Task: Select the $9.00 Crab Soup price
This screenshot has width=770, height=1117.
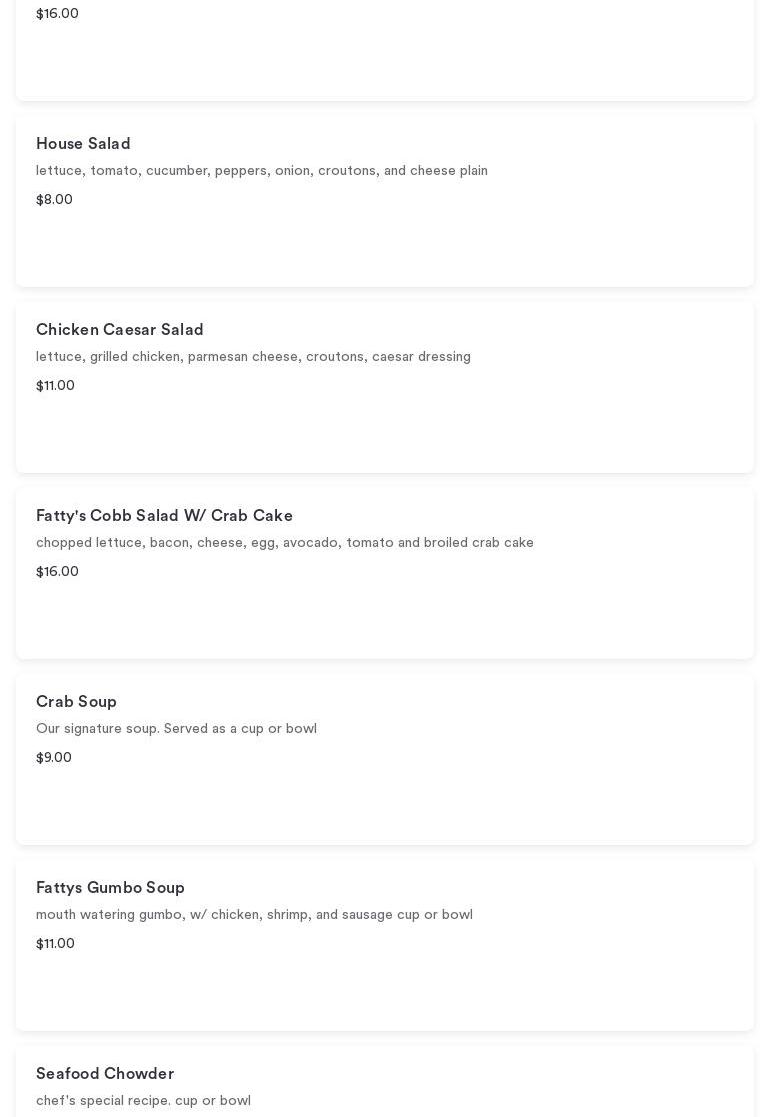Action: point(54,758)
